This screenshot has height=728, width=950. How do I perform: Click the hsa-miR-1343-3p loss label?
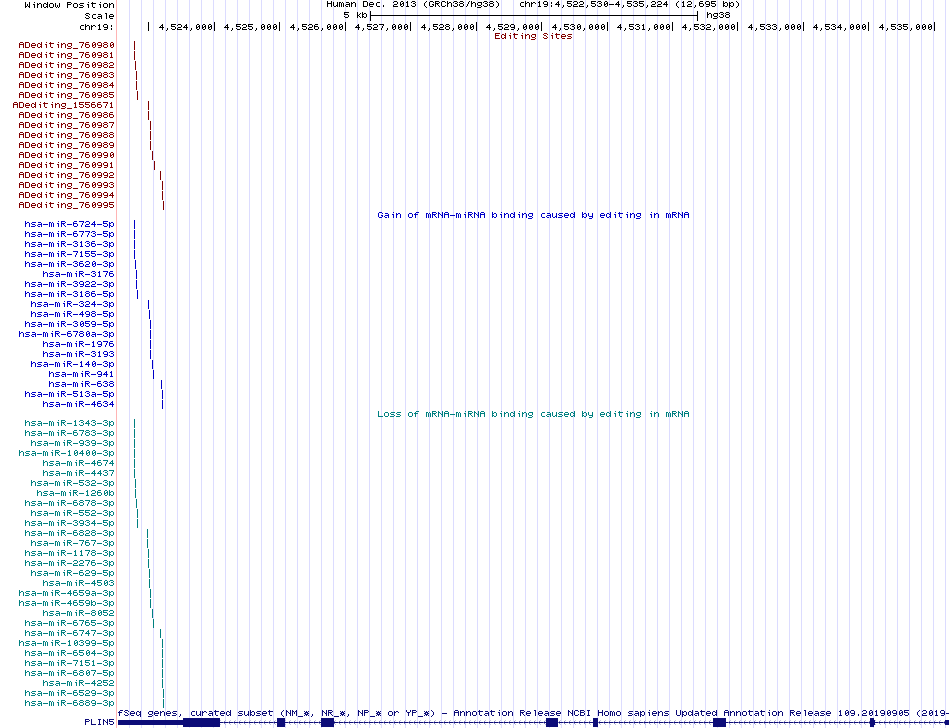click(70, 423)
